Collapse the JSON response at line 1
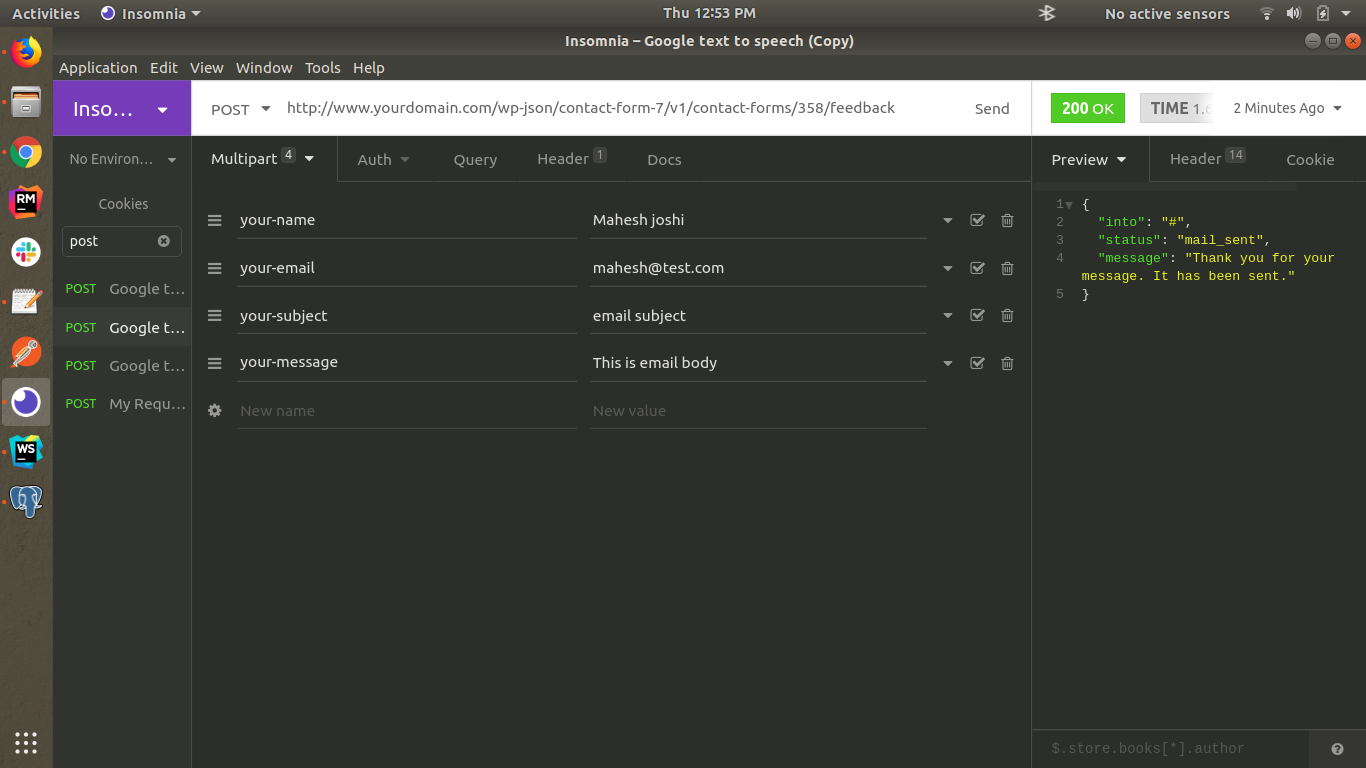The width and height of the screenshot is (1366, 768). (x=1069, y=205)
